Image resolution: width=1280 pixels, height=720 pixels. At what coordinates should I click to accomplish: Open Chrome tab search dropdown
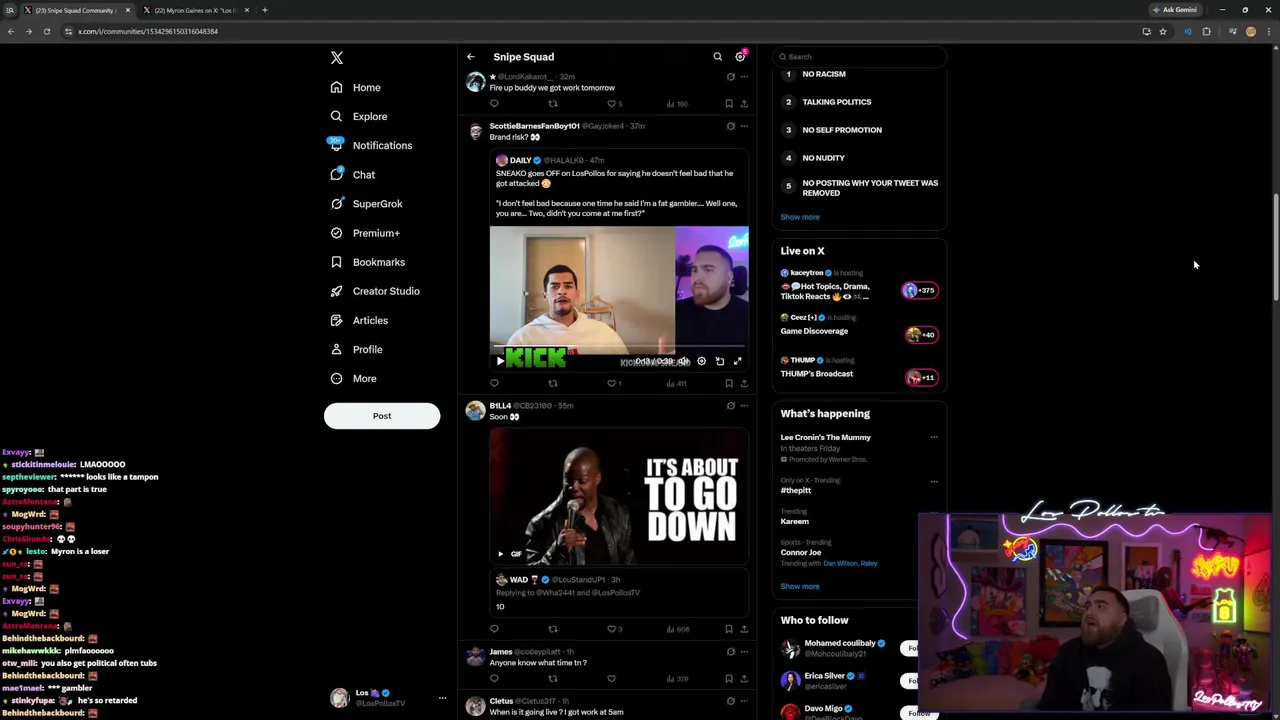click(10, 10)
